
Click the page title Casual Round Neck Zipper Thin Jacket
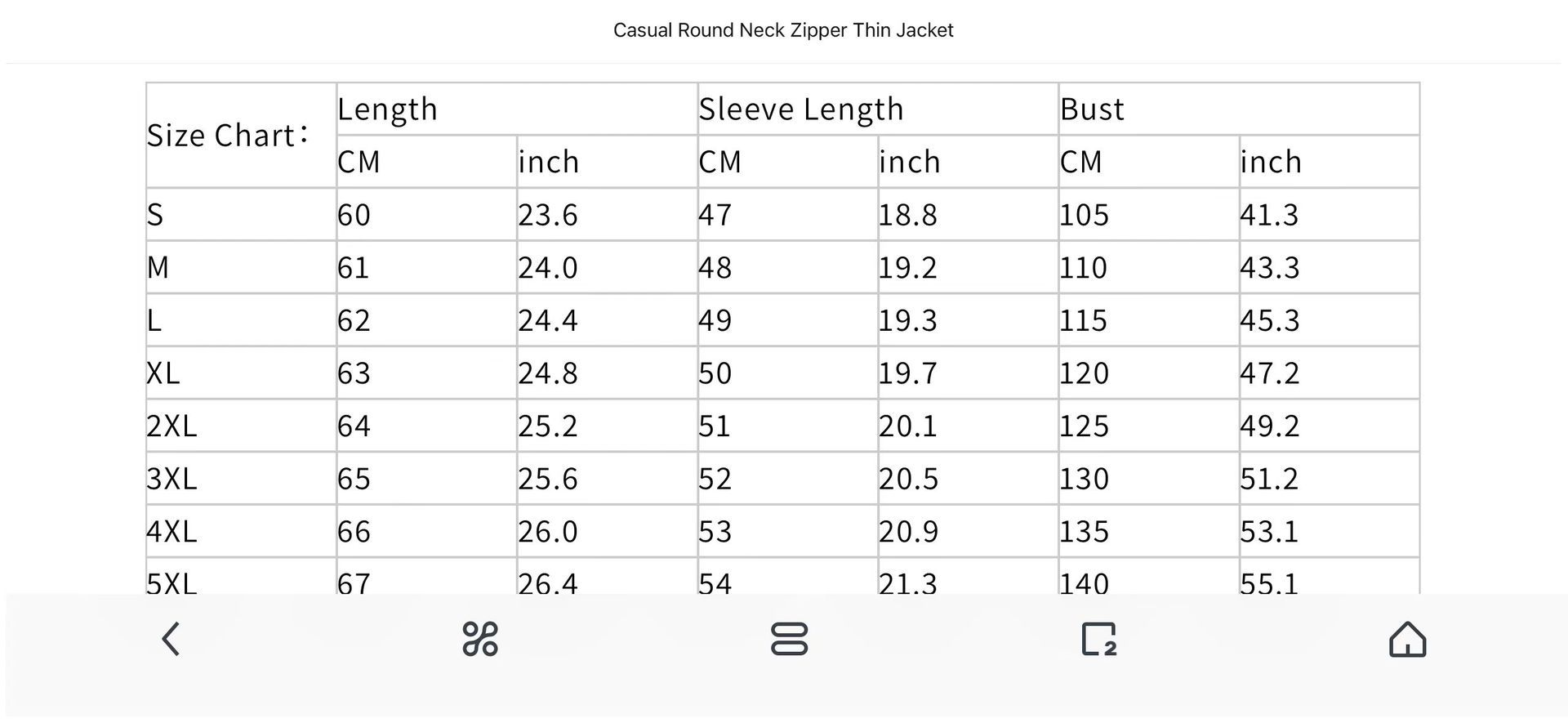click(x=783, y=30)
